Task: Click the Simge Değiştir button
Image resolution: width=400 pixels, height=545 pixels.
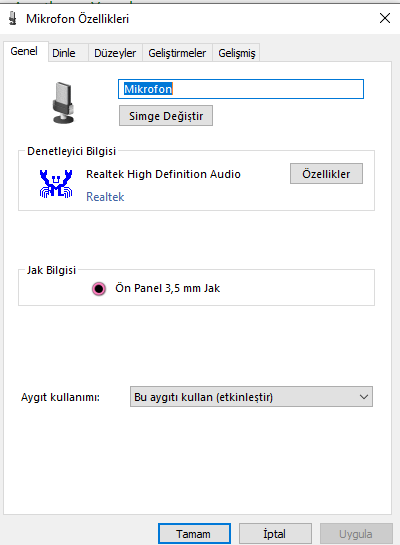Action: coord(166,116)
